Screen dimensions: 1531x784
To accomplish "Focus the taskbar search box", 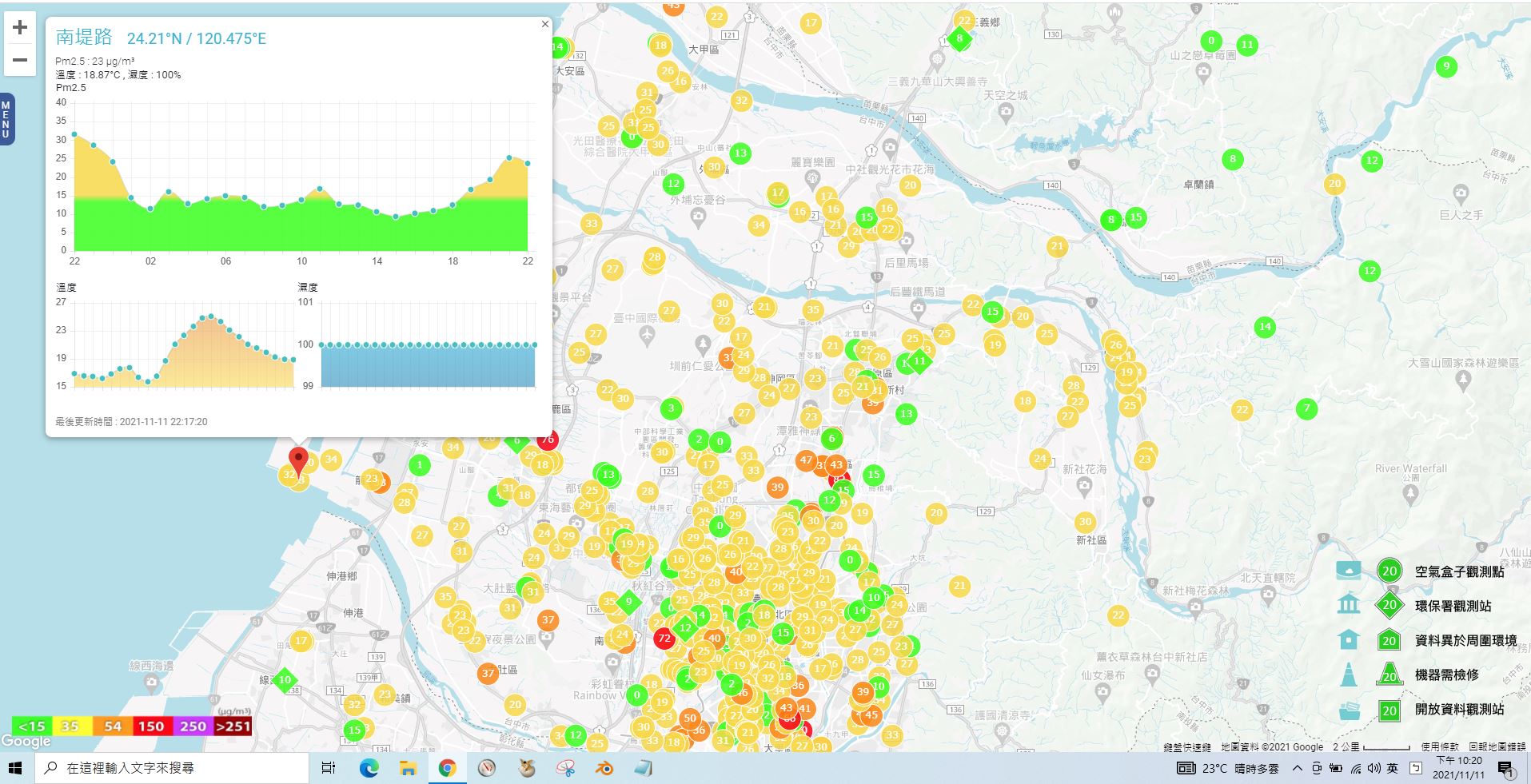I will (x=172, y=768).
